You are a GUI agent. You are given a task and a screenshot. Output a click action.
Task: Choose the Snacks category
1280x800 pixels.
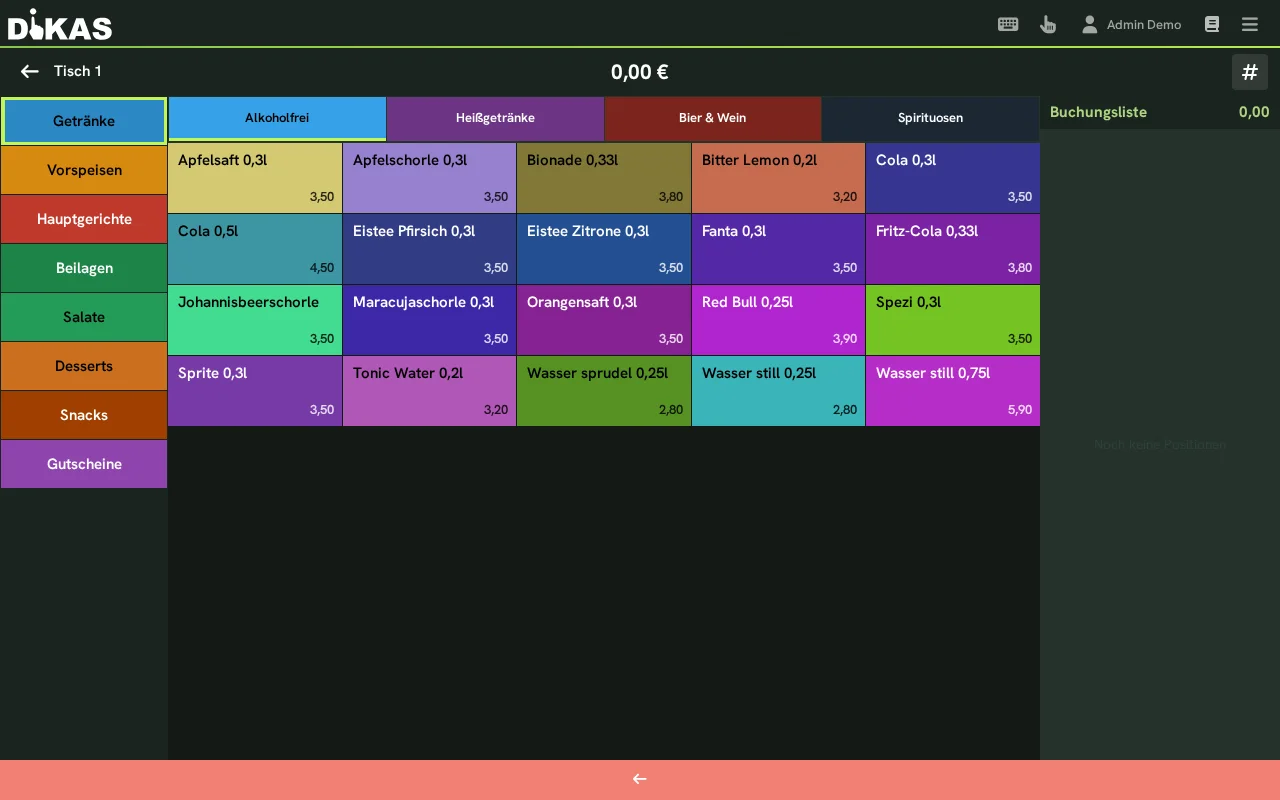(84, 415)
